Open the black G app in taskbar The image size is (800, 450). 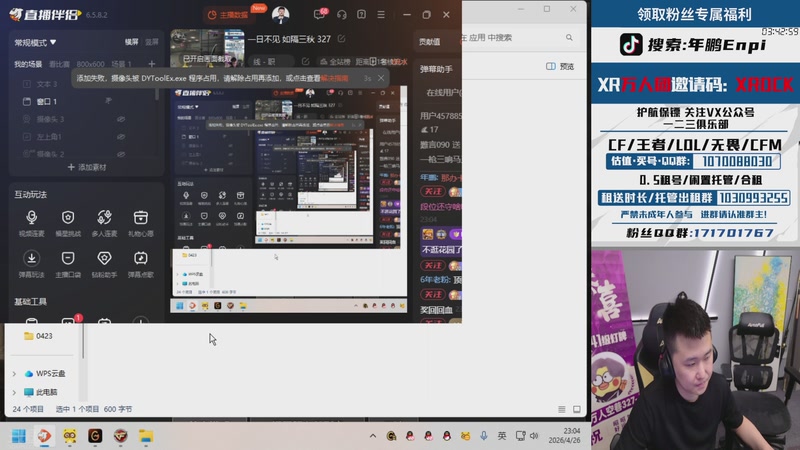[95, 436]
